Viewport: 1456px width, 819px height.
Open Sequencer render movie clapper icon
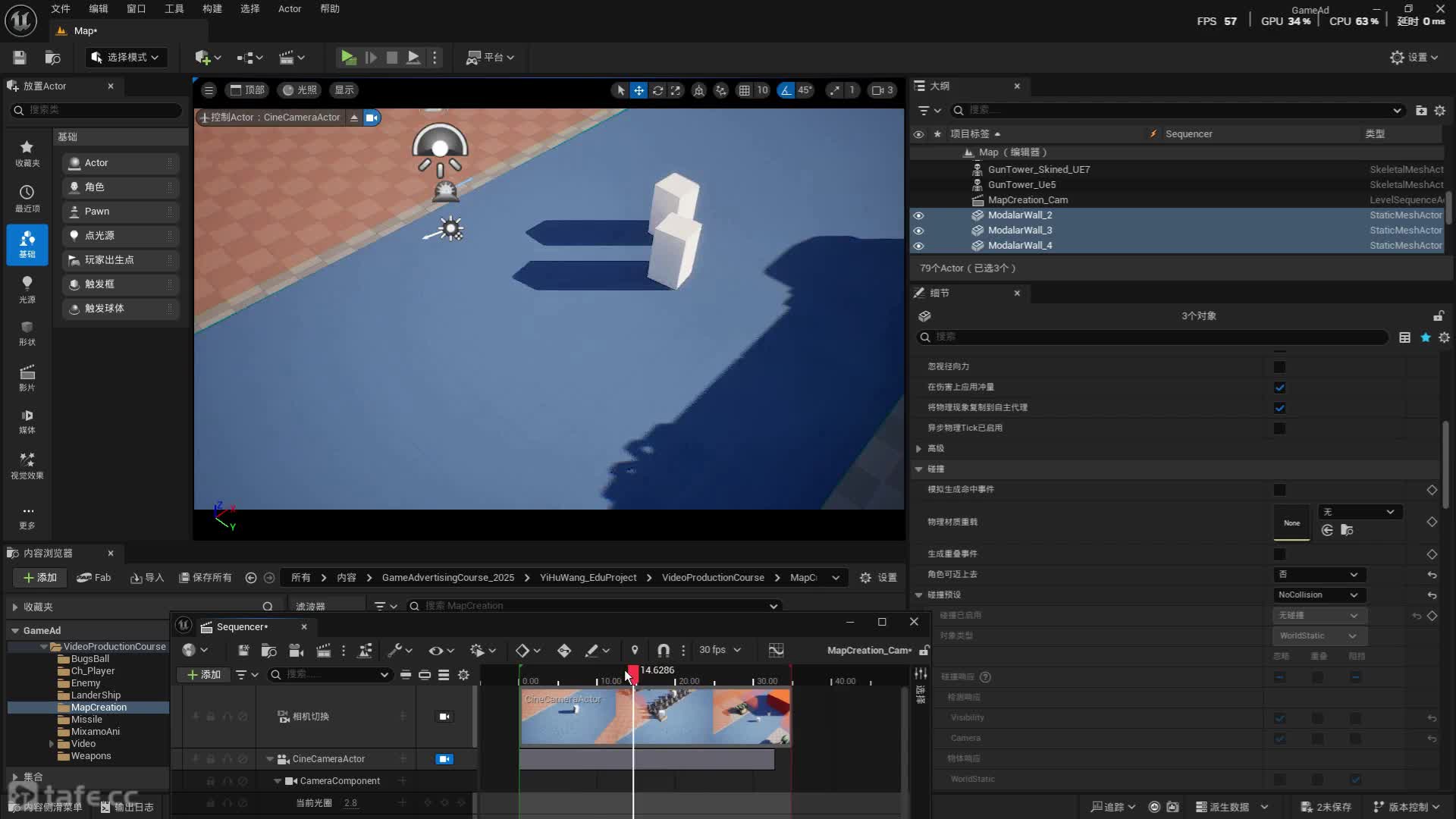tap(324, 651)
